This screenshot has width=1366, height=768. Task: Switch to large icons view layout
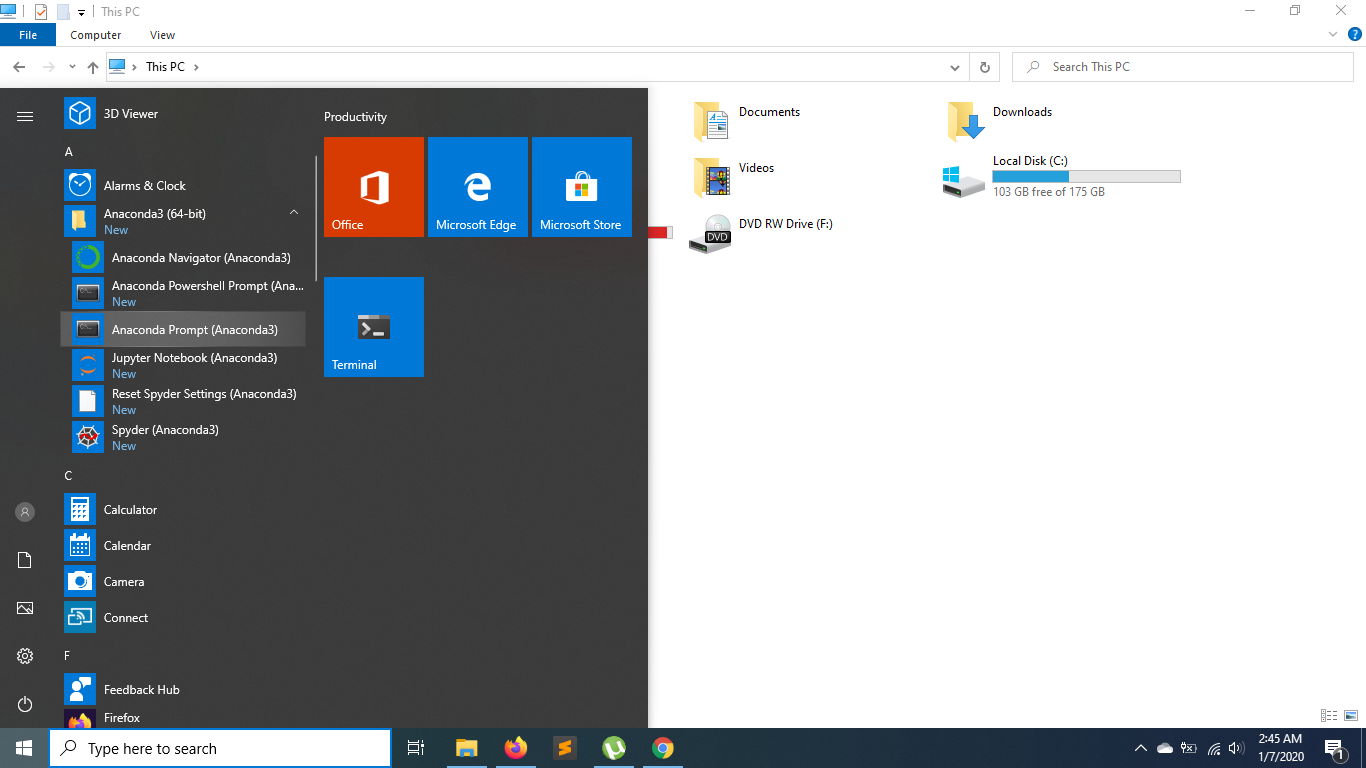click(x=1351, y=715)
